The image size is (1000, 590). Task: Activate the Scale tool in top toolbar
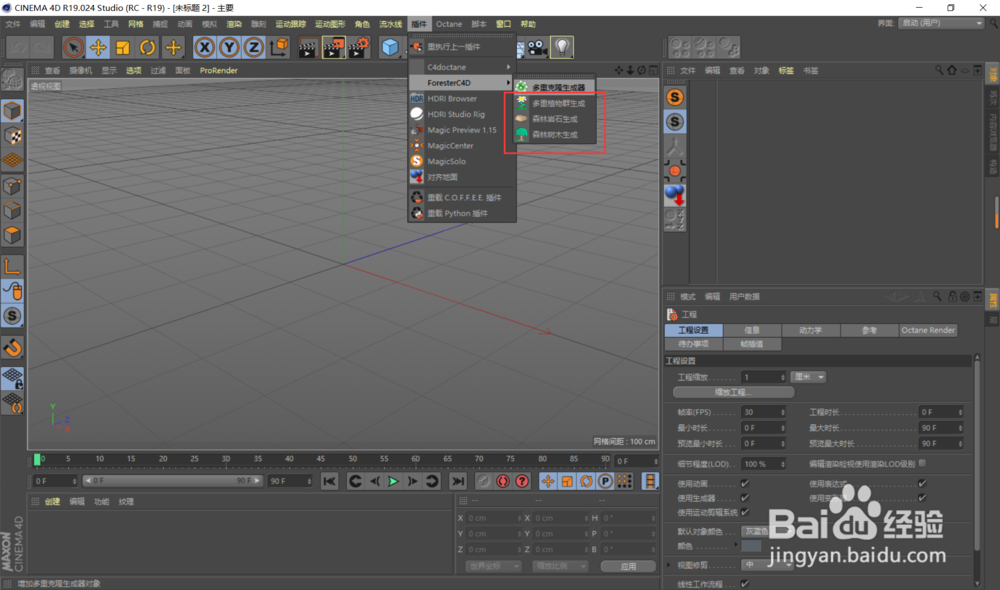122,47
